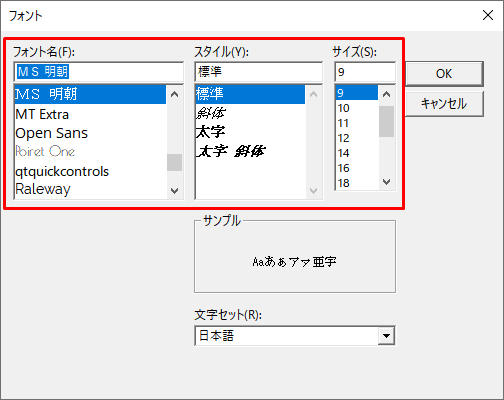504x400 pixels.
Task: Open the 文字セット dropdown
Action: [386, 336]
